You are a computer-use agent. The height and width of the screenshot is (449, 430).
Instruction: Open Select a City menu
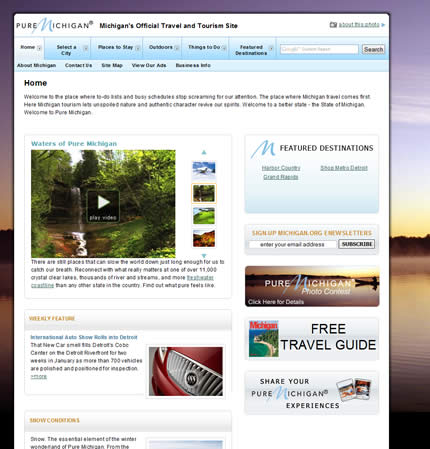click(66, 50)
